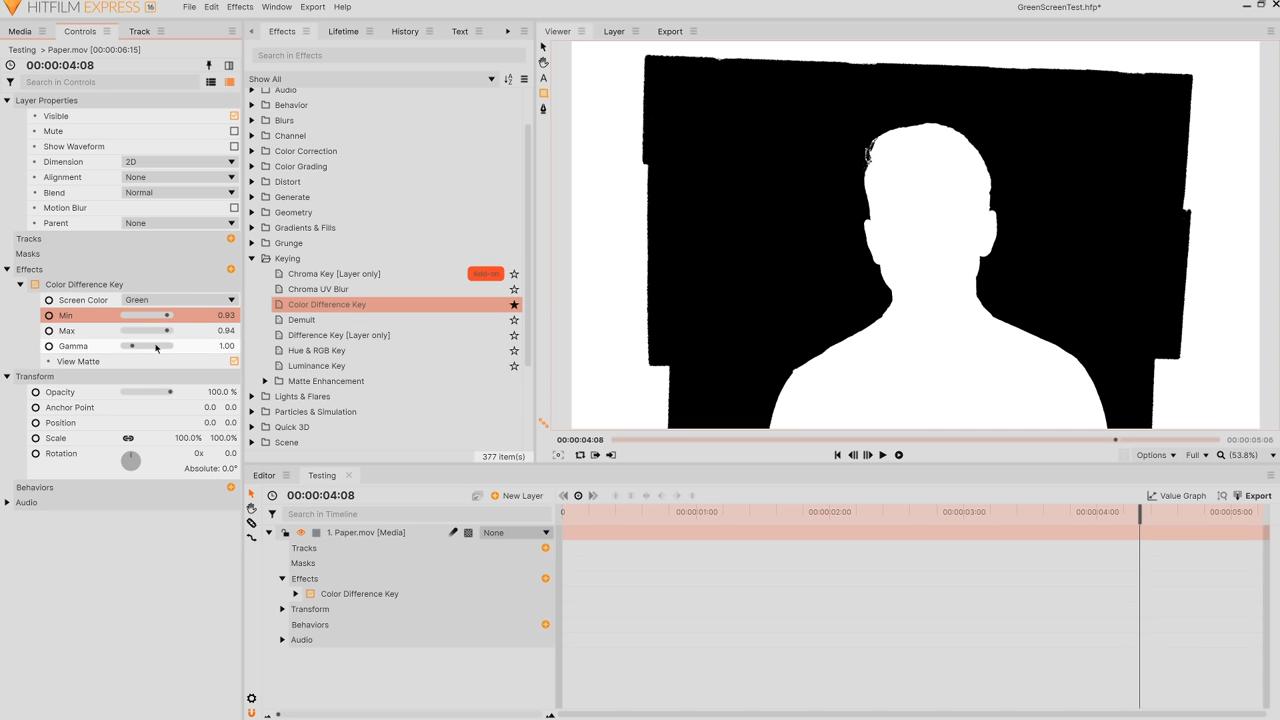
Task: Toggle the Mute checkbox
Action: coord(234,131)
